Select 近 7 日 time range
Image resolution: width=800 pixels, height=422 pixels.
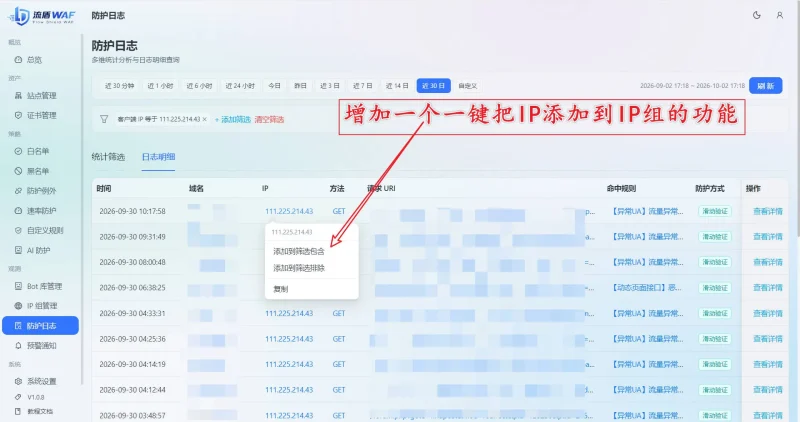(x=363, y=86)
